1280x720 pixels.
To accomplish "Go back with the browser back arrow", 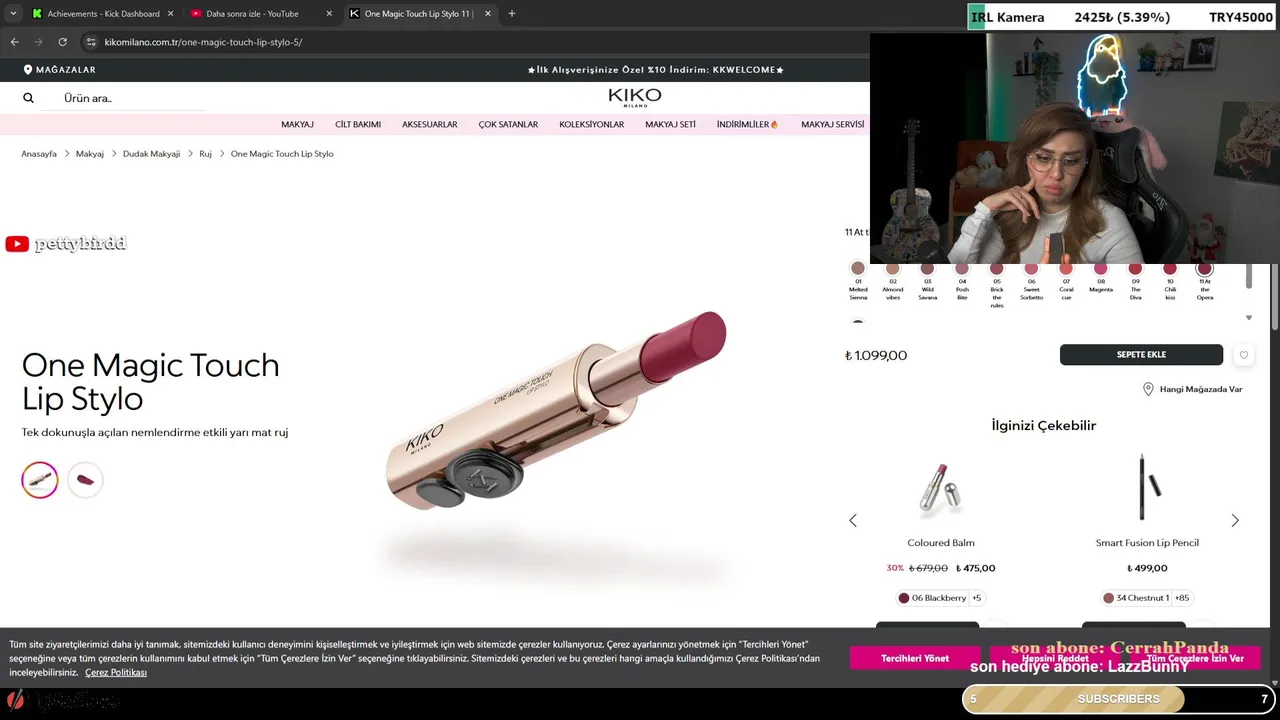I will (14, 42).
